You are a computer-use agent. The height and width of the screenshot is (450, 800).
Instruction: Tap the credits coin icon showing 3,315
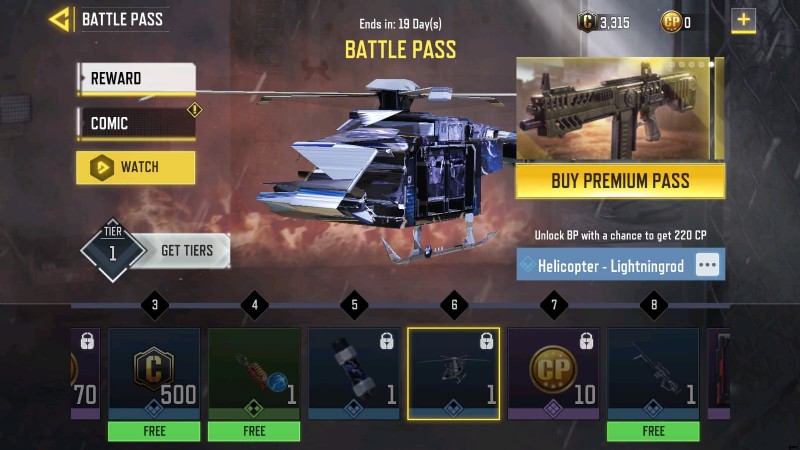tap(587, 22)
